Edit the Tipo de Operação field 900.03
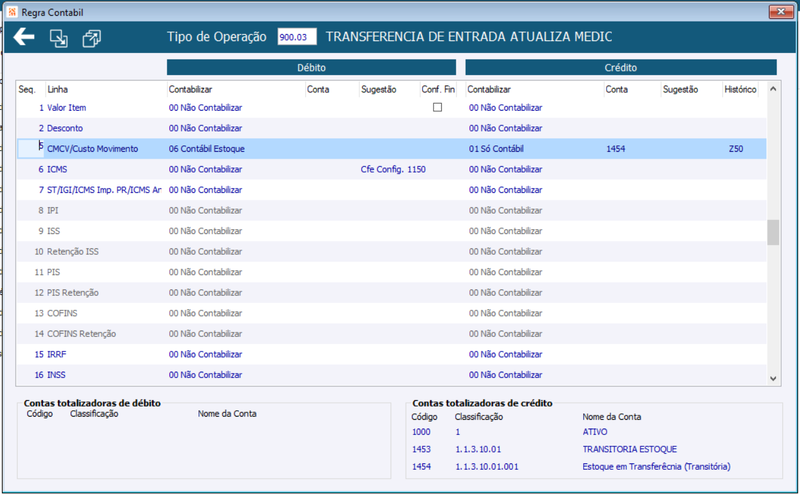The image size is (800, 495). click(297, 37)
